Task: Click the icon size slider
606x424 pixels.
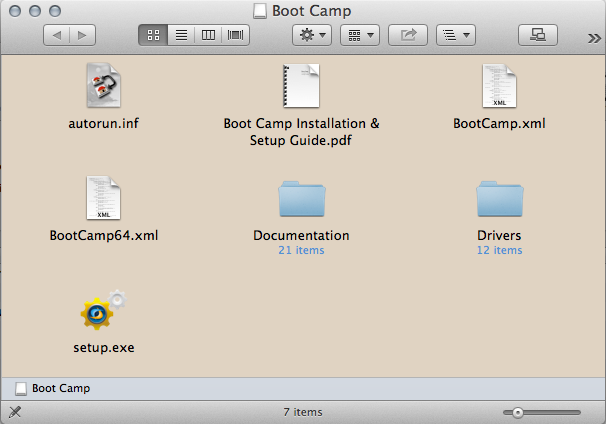Action: click(542, 412)
